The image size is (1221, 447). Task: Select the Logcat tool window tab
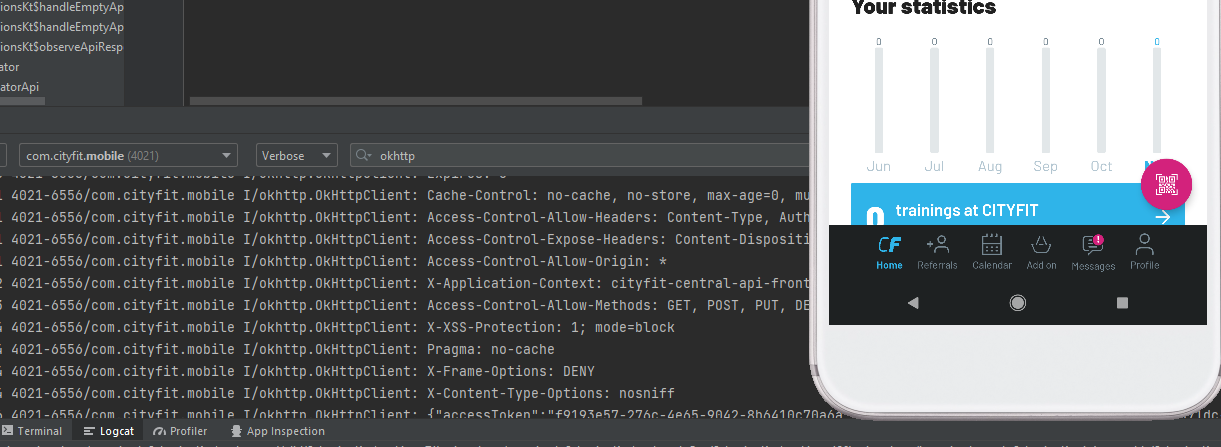[x=109, y=431]
